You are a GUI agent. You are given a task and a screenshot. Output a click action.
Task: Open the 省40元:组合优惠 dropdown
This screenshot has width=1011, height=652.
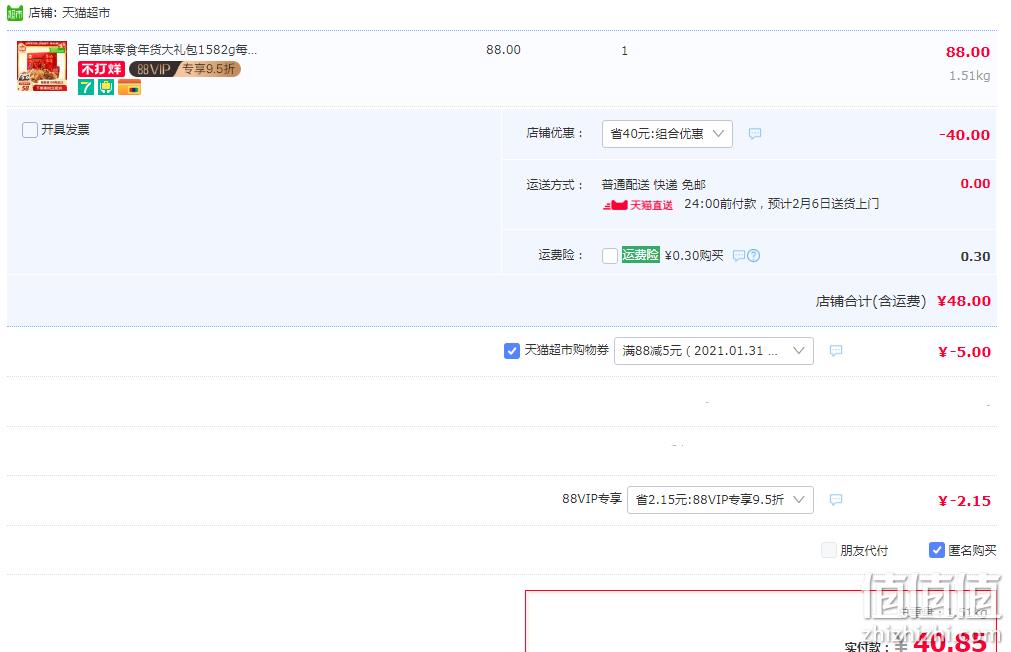tap(667, 133)
